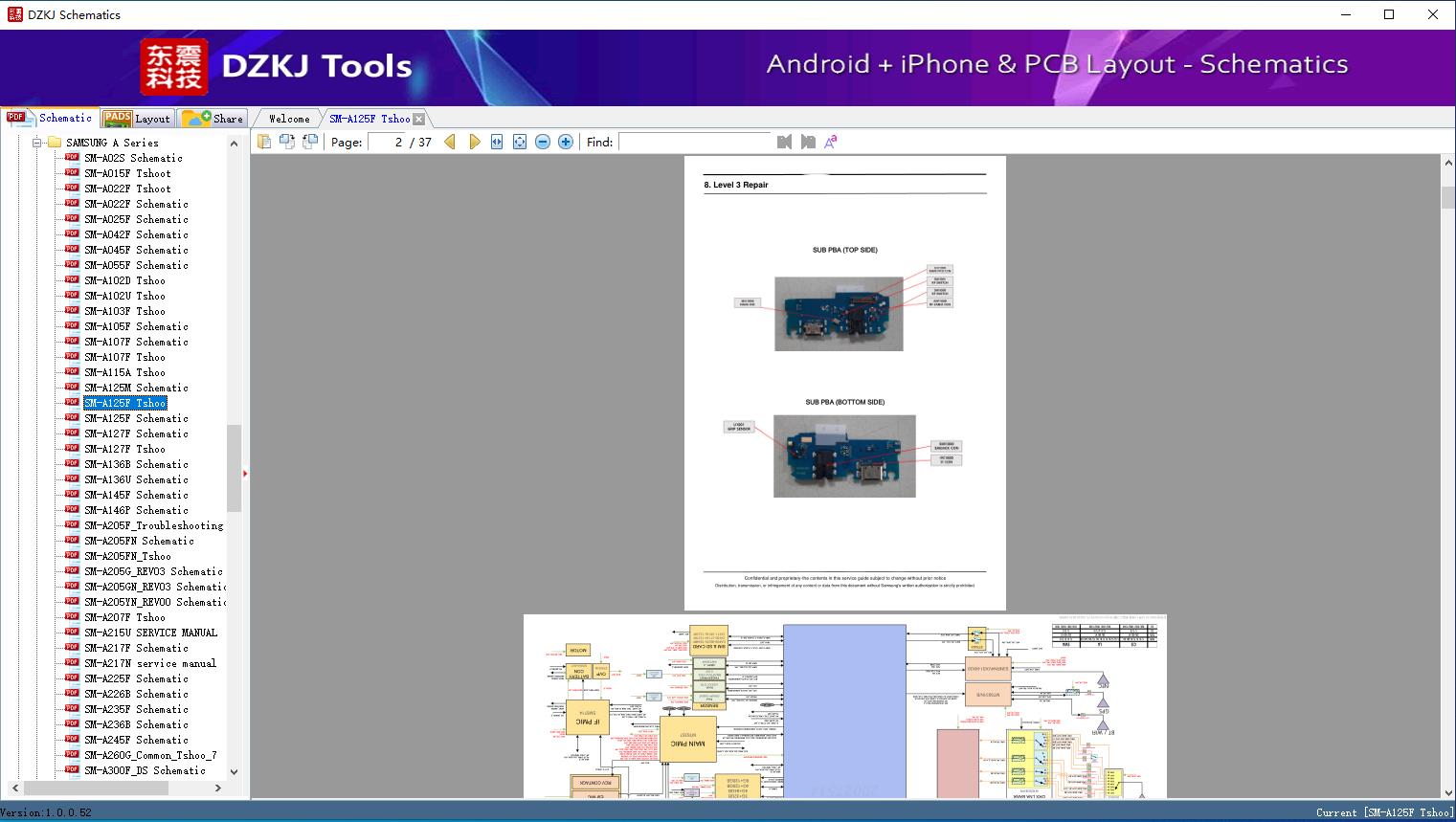Screen dimensions: 1456x822
Task: Click the tree panel scroll down arrow
Action: coord(234,771)
